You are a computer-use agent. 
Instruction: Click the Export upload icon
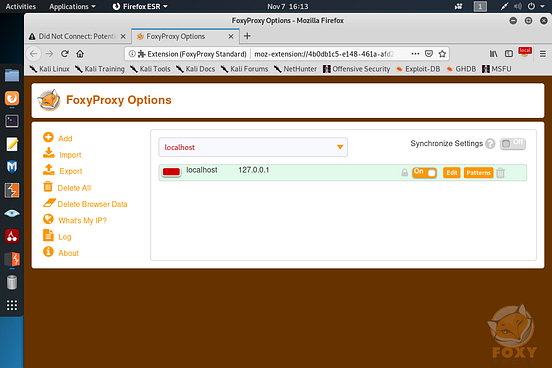pyautogui.click(x=49, y=169)
